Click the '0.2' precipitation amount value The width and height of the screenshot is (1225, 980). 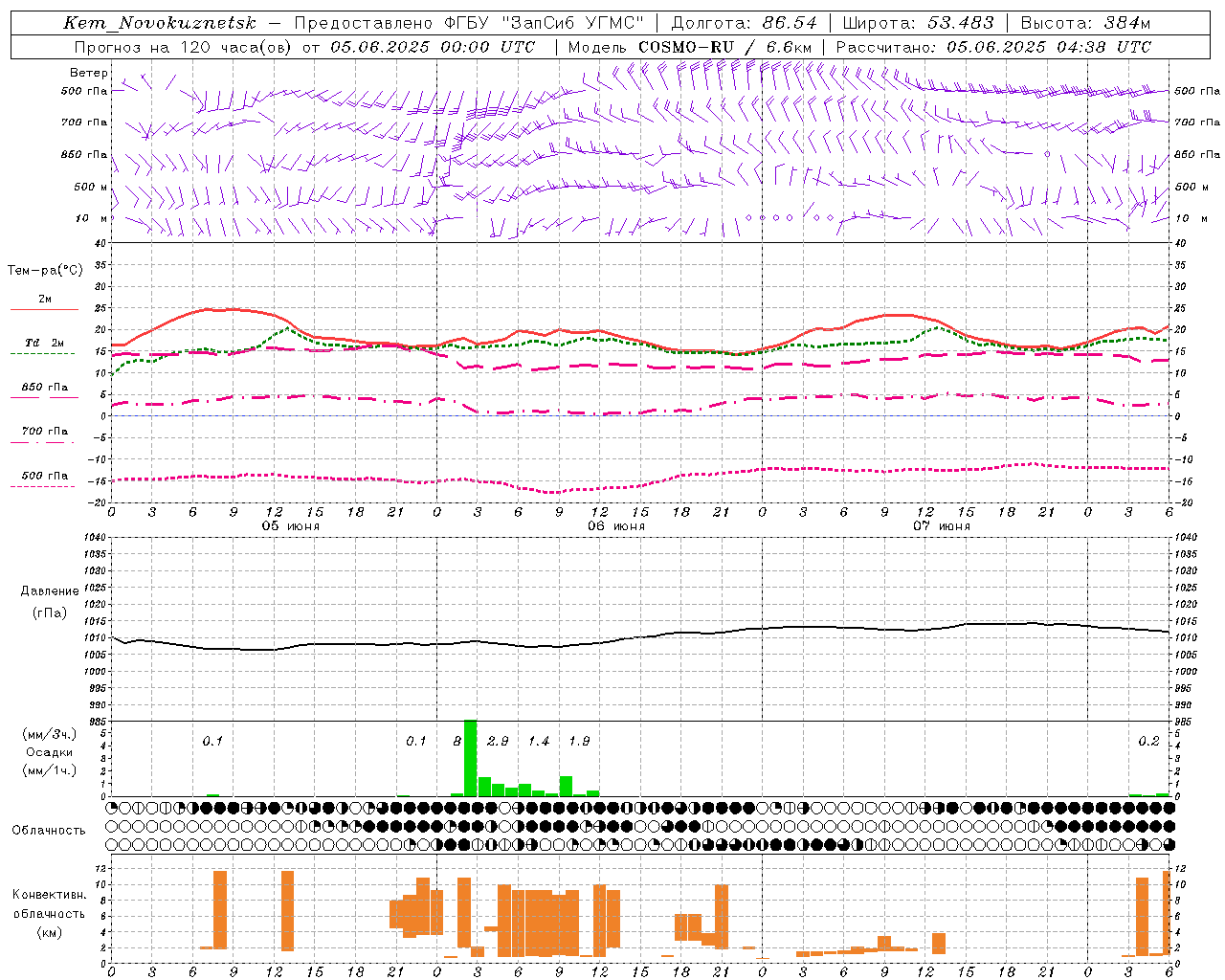pos(1148,742)
